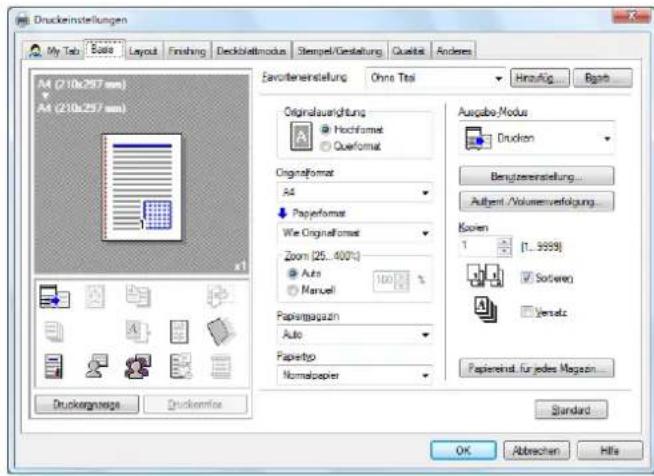Click the faded stacked-copies icon in the icon grid
The height and width of the screenshot is (476, 654).
pyautogui.click(x=138, y=296)
